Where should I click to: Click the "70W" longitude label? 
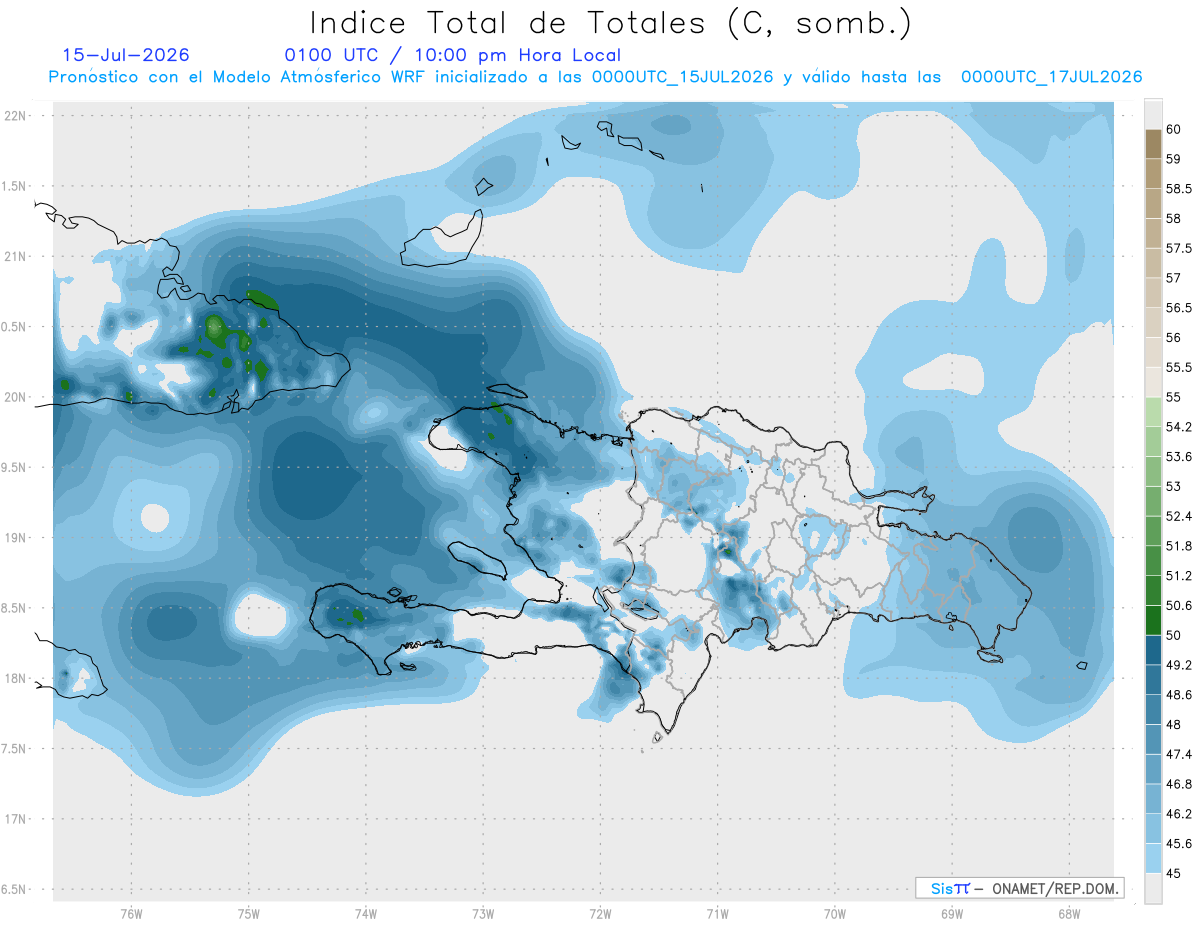pos(834,913)
